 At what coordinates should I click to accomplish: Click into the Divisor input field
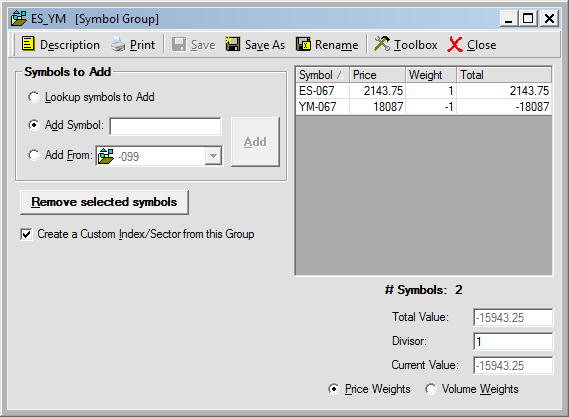tap(513, 342)
